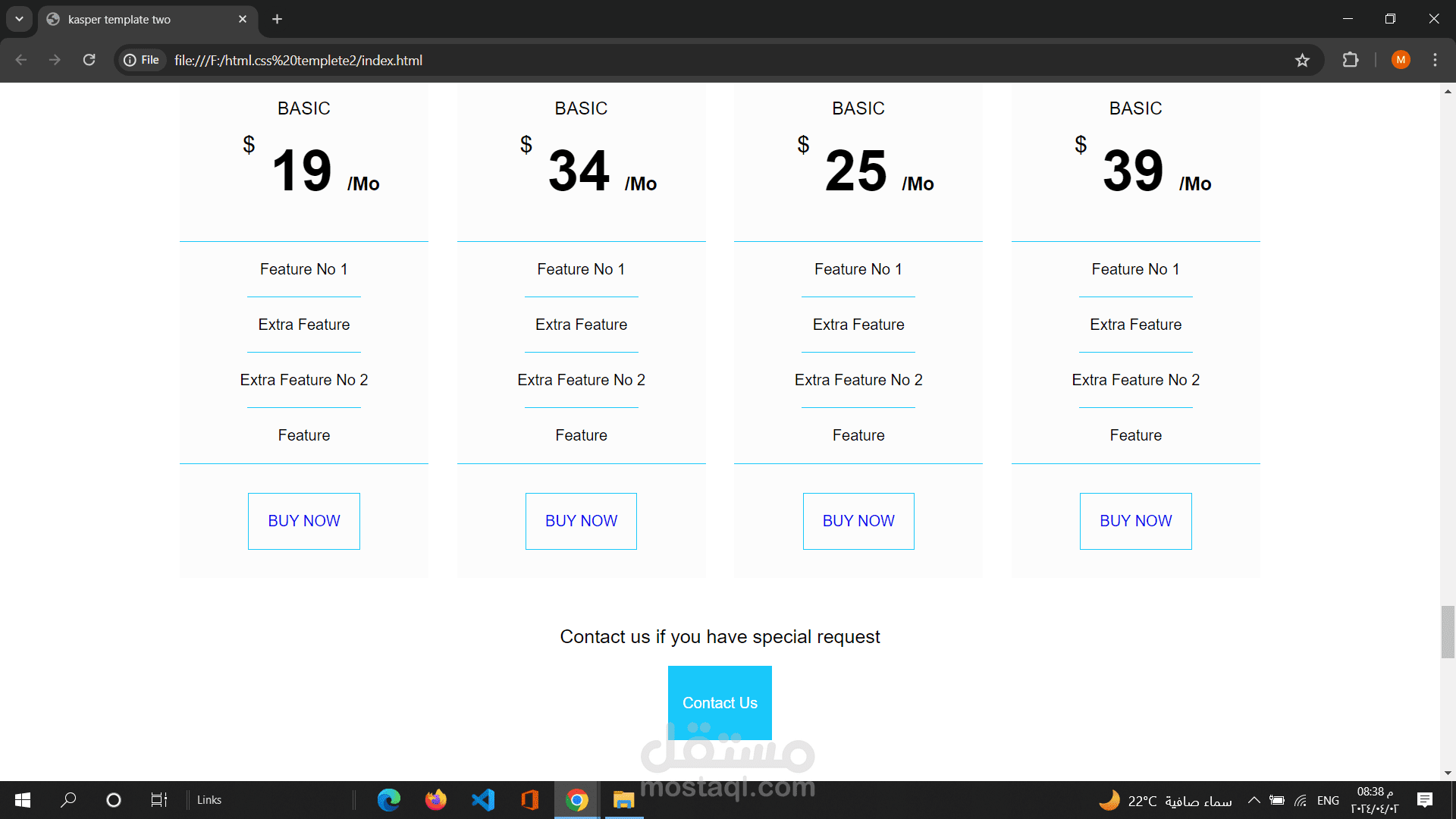Screen dimensions: 1456x819
Task: Open ENG language input selector
Action: [x=1328, y=800]
